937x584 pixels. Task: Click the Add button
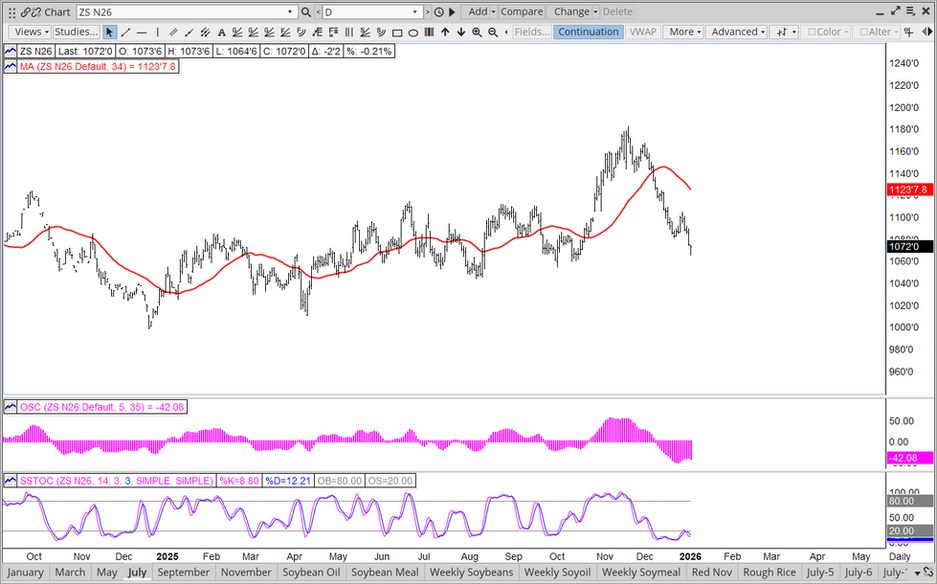coord(477,12)
